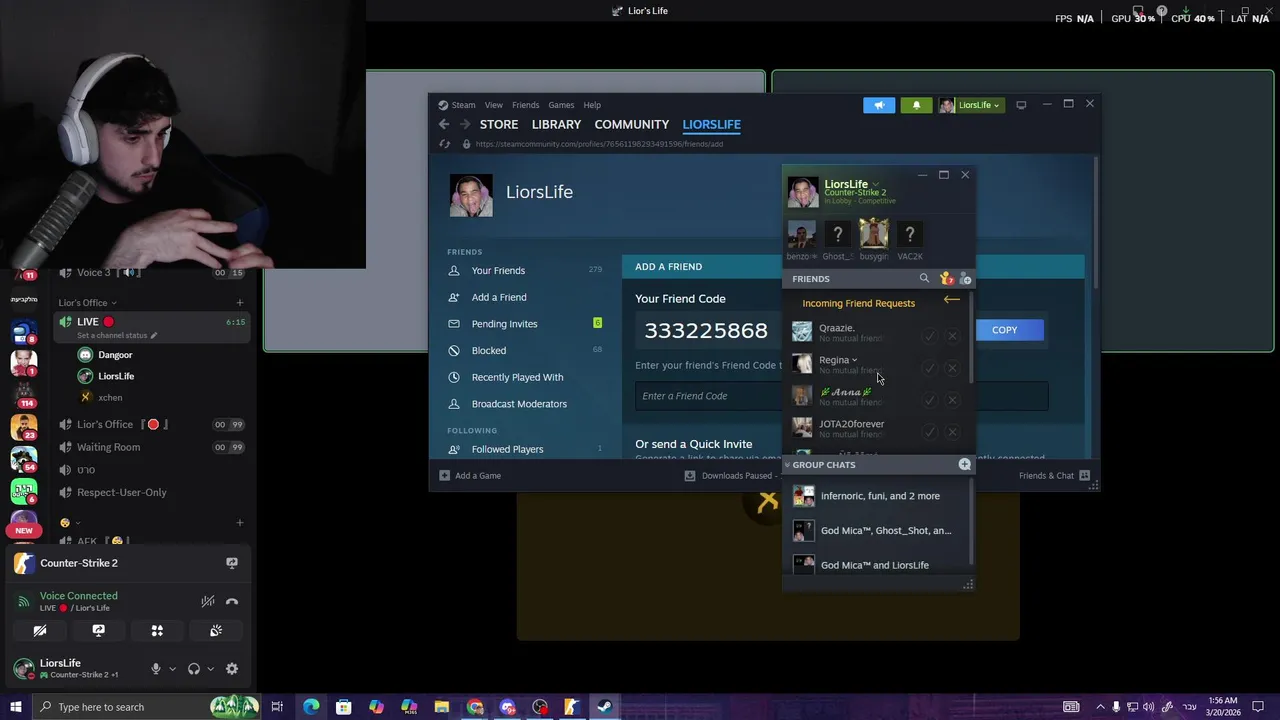
Task: Open LiorsLife account dropdown in Steam title bar
Action: 970,105
